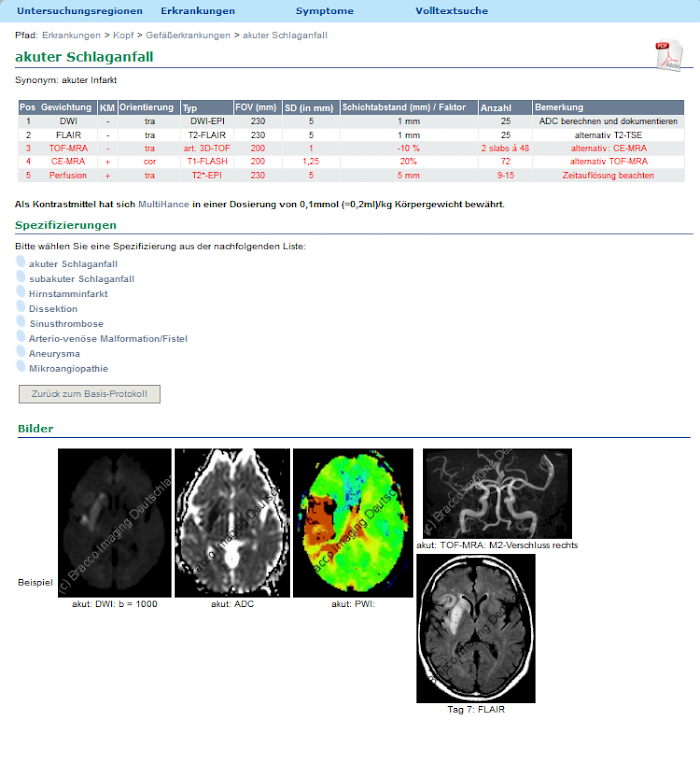Image resolution: width=700 pixels, height=777 pixels.
Task: Open the DWI b=1000 image thumbnail
Action: [114, 523]
